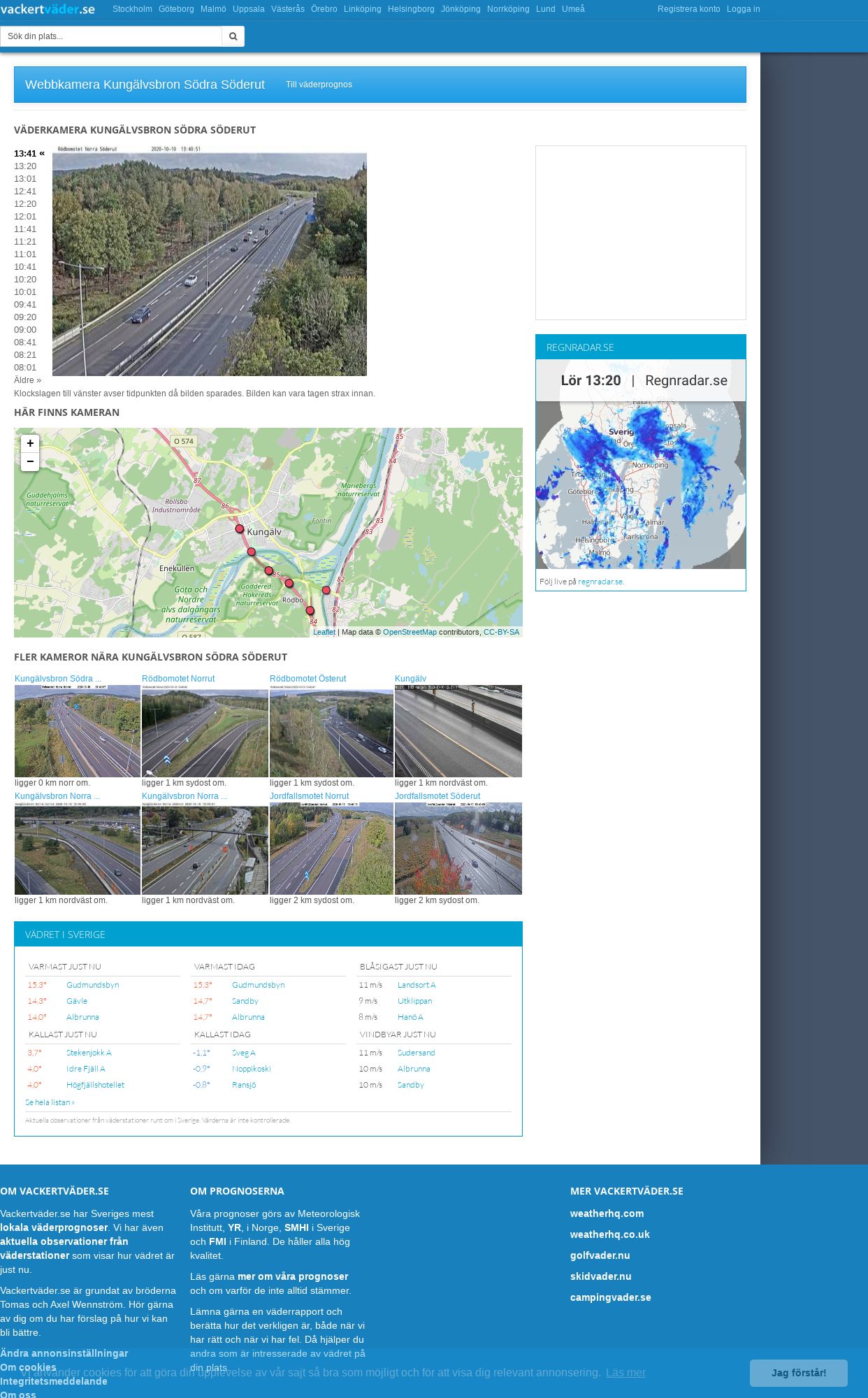Screen dimensions: 868x1398
Task: Open the vackertväder.se logo home link
Action: point(48,9)
